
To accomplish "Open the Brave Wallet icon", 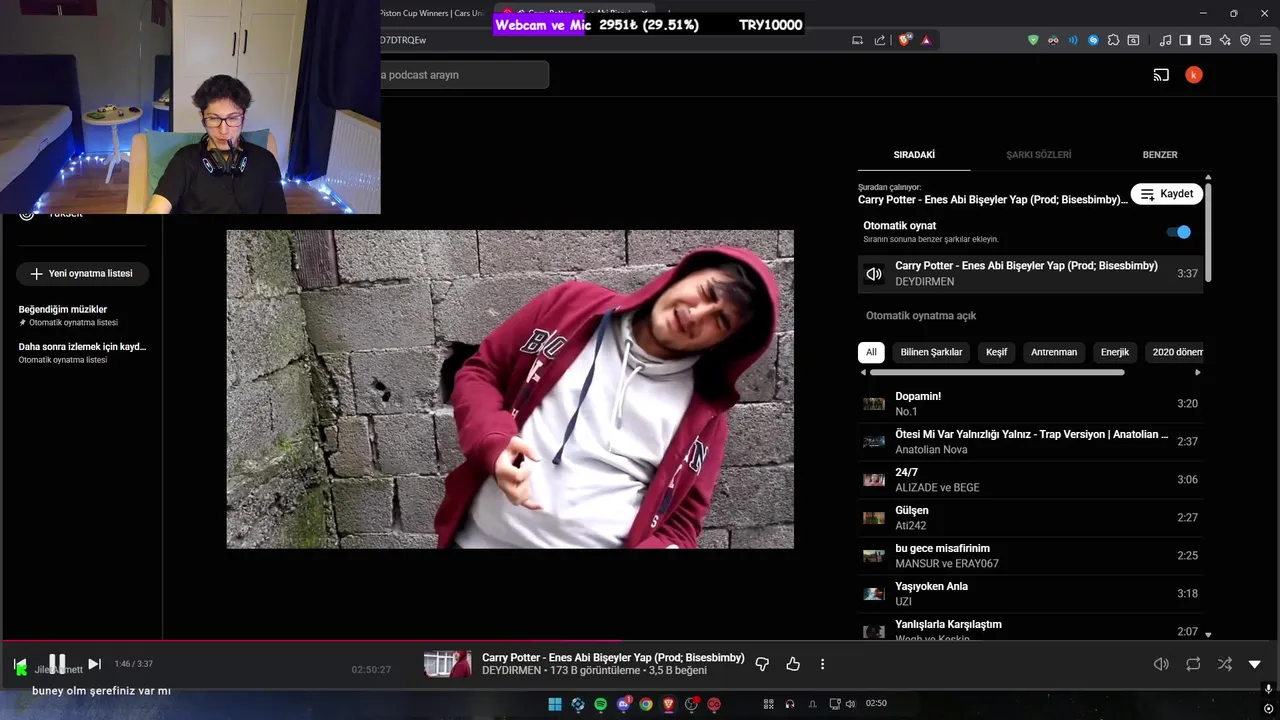I will pyautogui.click(x=1205, y=40).
